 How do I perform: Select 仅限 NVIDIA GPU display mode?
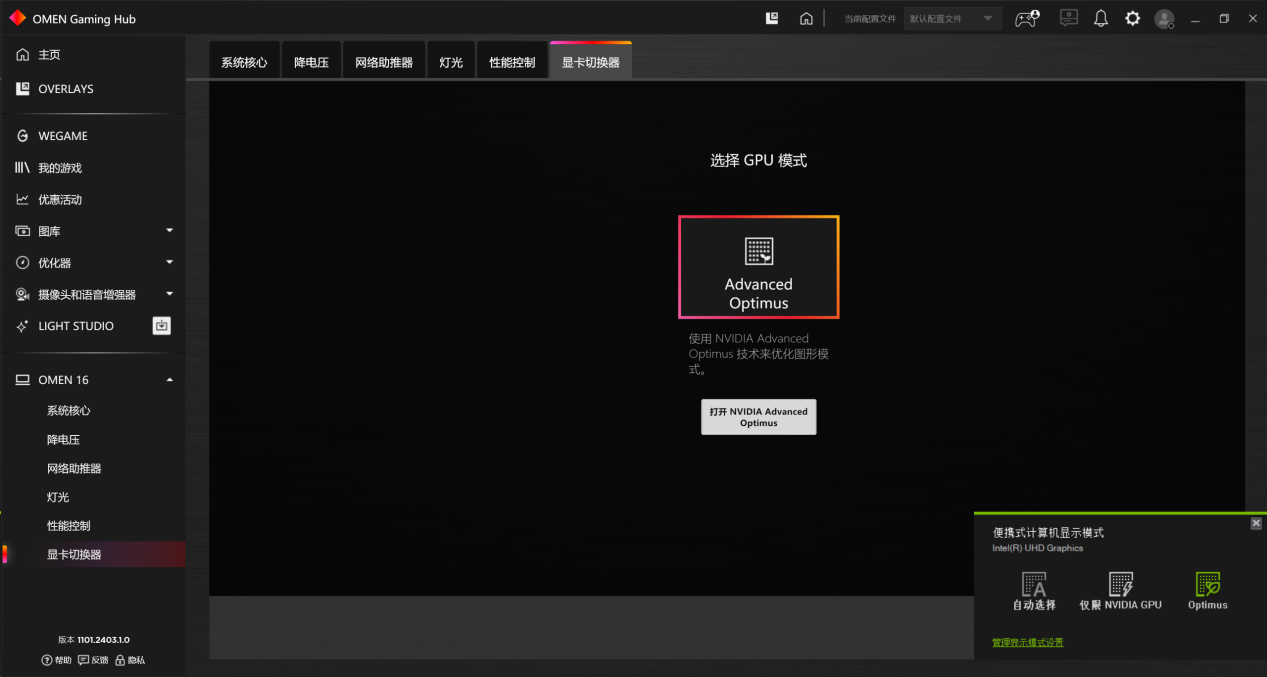point(1120,591)
